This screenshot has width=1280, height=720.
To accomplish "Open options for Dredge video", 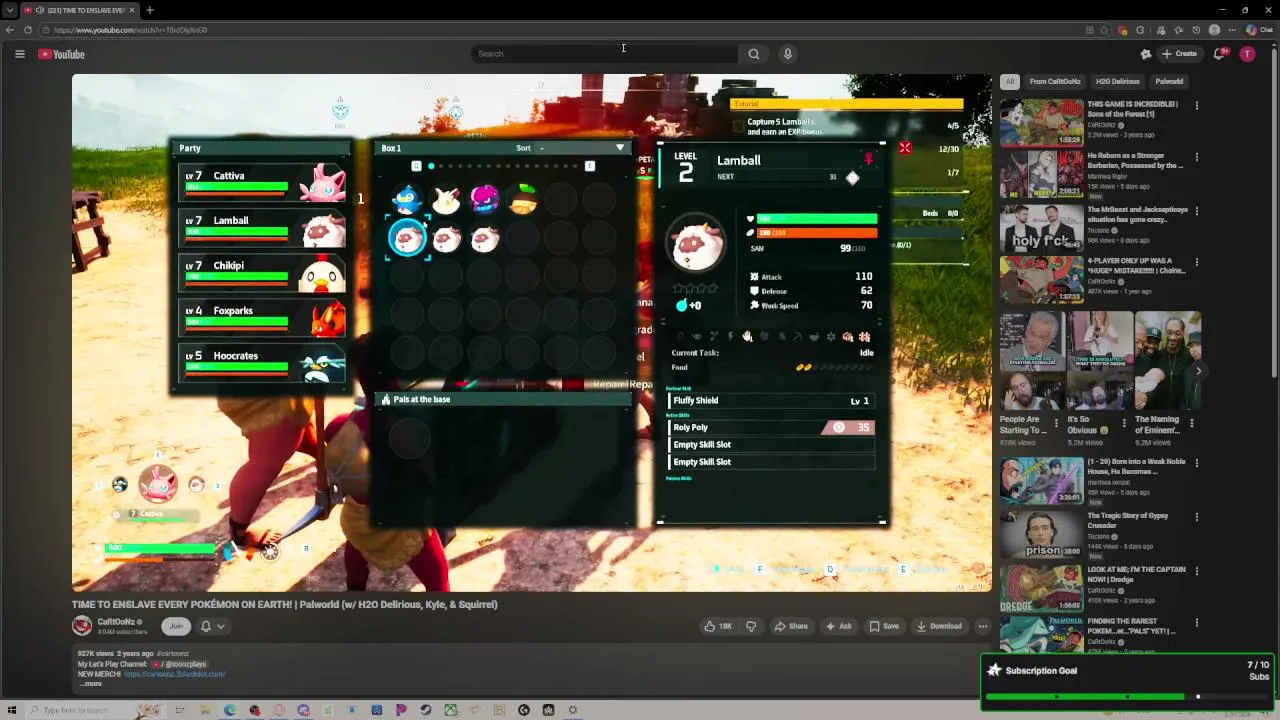I will point(1196,572).
